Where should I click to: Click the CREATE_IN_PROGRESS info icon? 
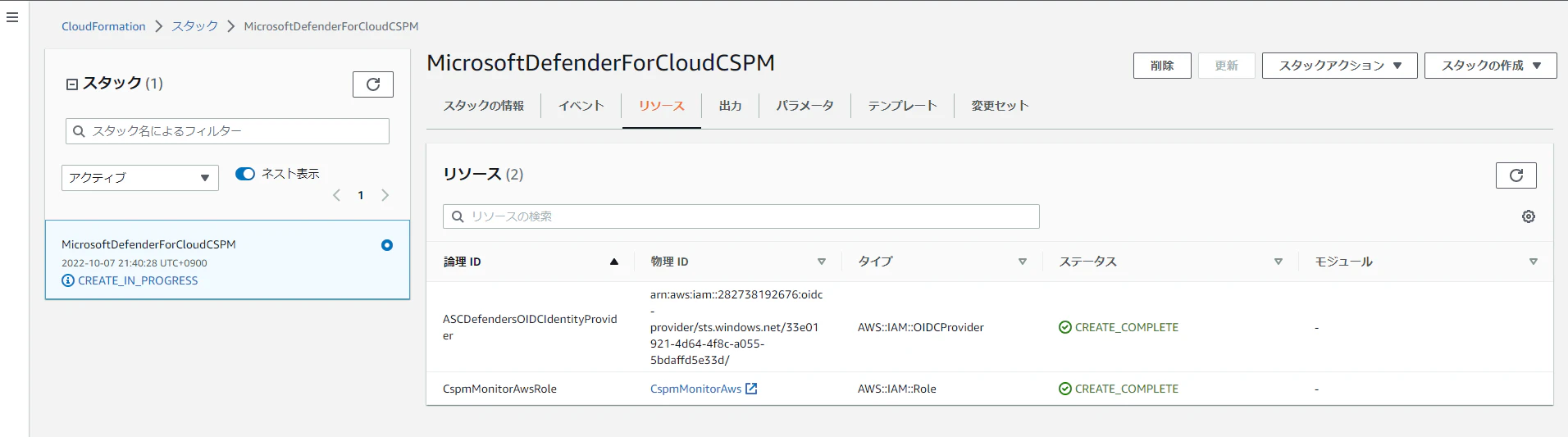[68, 280]
